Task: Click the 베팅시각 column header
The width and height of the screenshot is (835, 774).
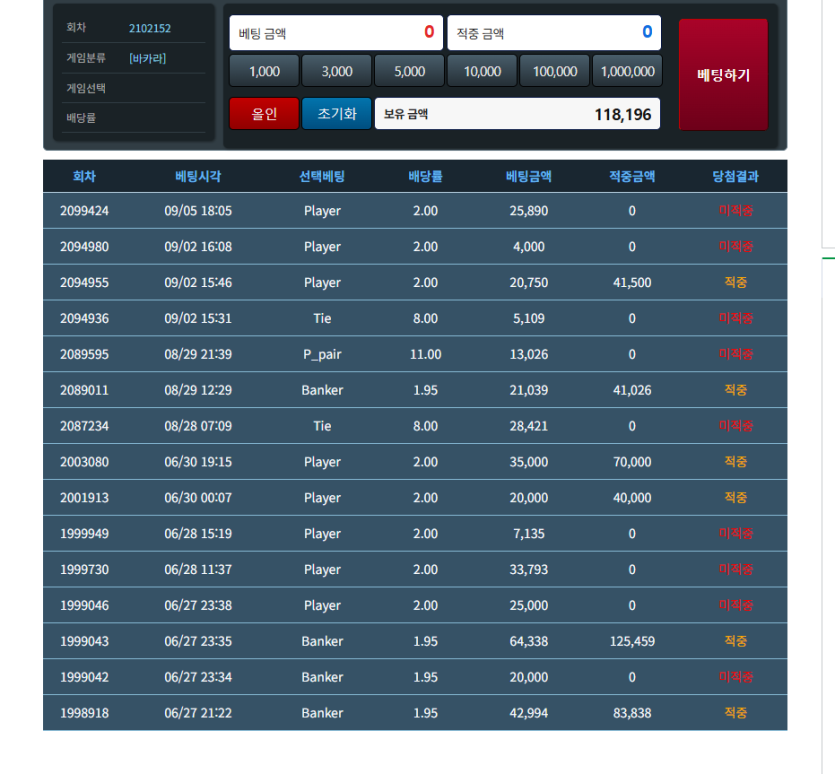Action: (x=198, y=176)
